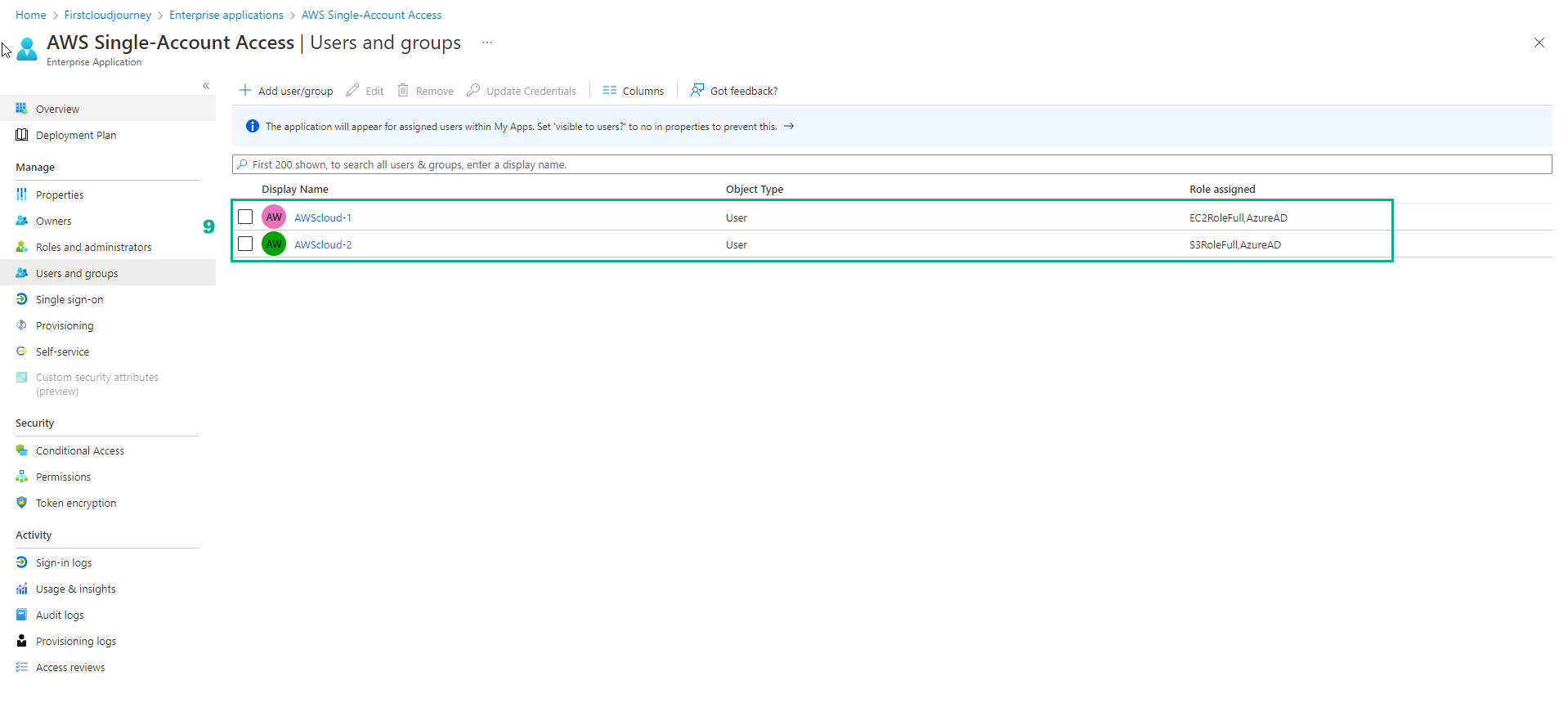Click the Permissions icon

pyautogui.click(x=21, y=477)
